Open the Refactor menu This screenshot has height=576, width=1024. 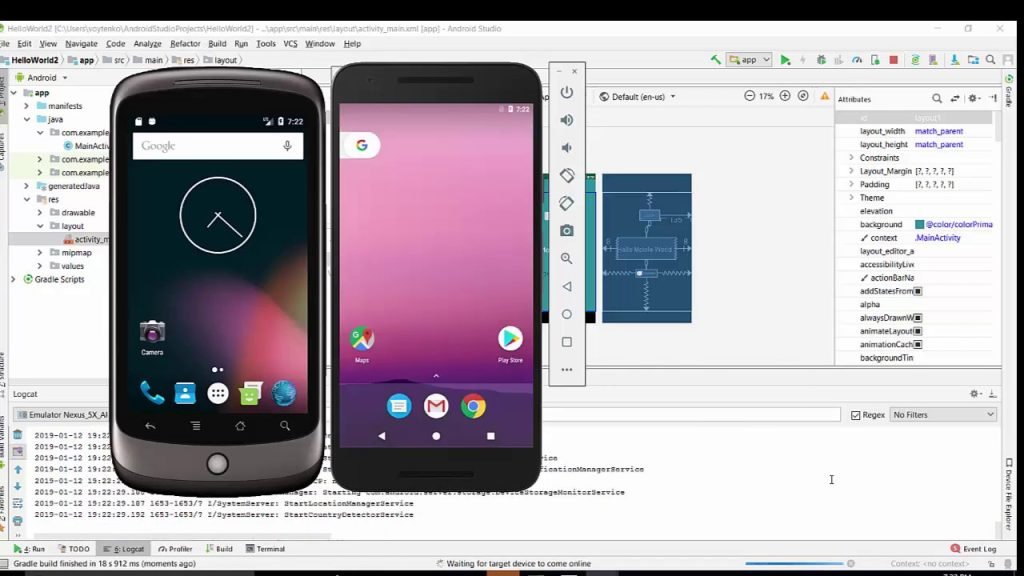(x=185, y=44)
